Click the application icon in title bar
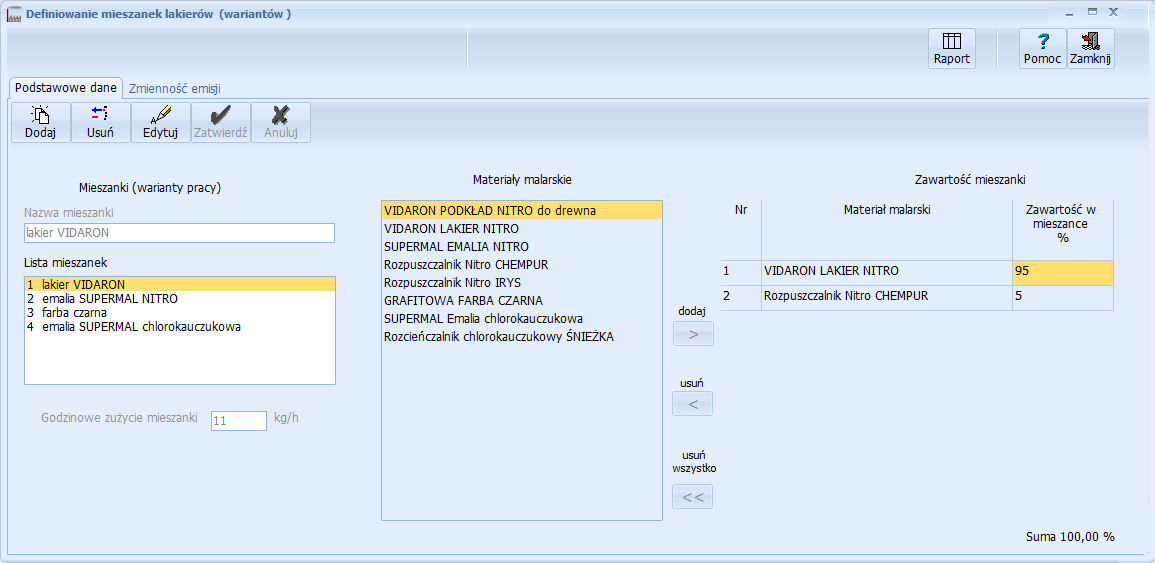 coord(14,13)
